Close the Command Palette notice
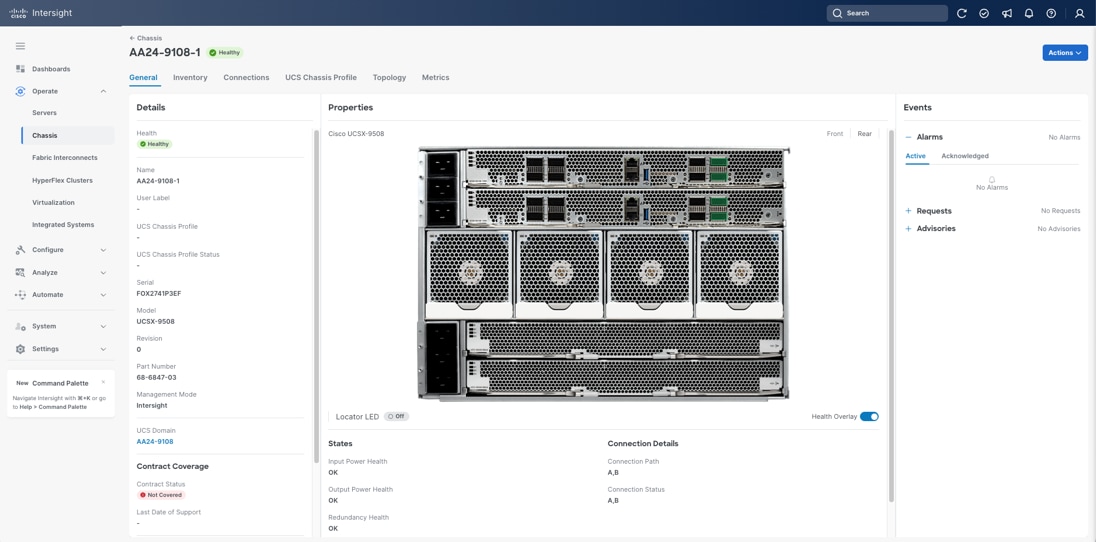1096x542 pixels. pos(103,382)
